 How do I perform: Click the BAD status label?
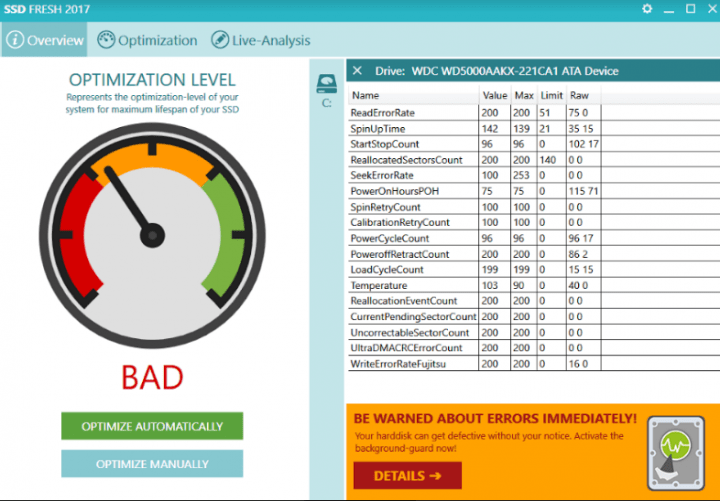click(152, 377)
